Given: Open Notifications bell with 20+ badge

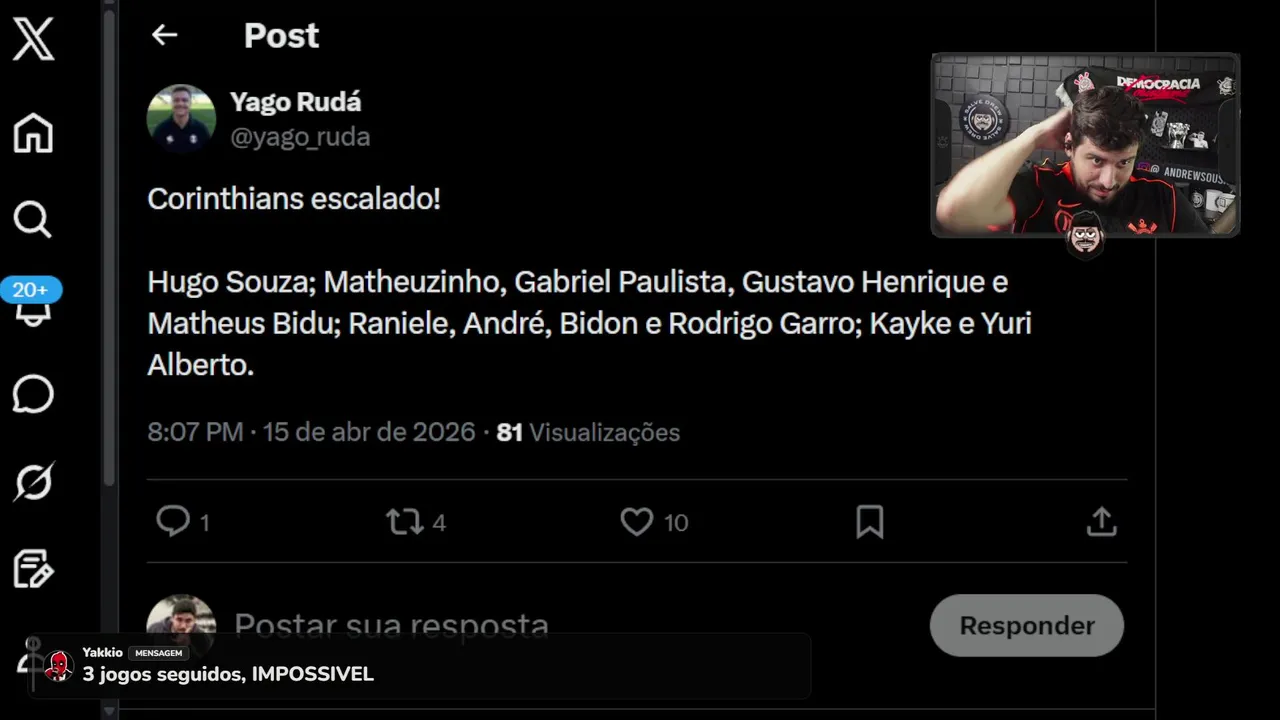Looking at the screenshot, I should (32, 302).
